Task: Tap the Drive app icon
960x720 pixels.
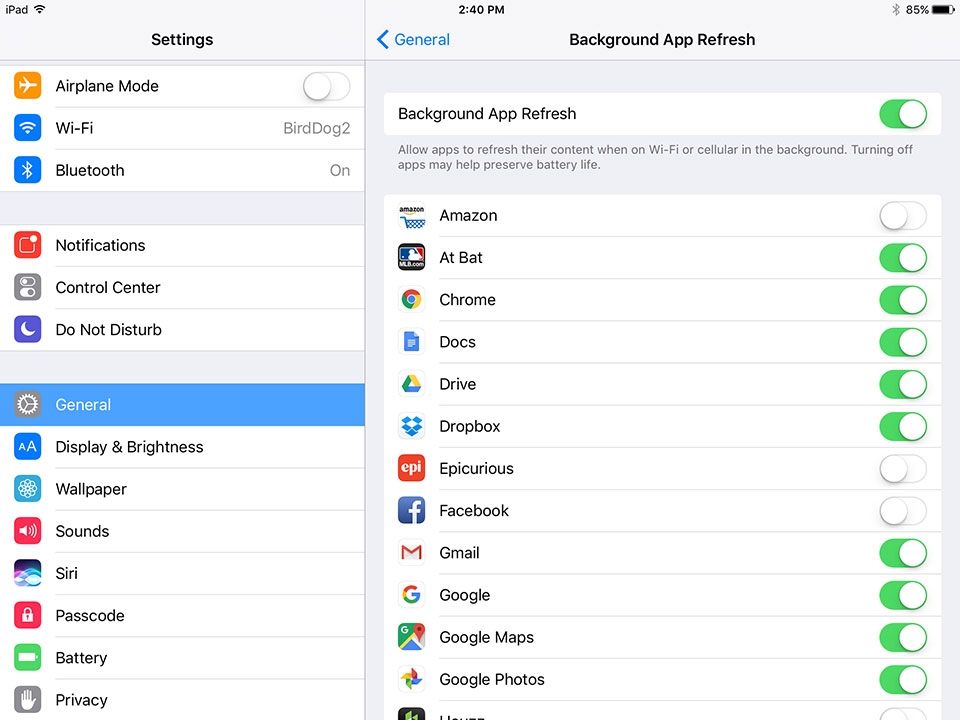Action: point(411,384)
